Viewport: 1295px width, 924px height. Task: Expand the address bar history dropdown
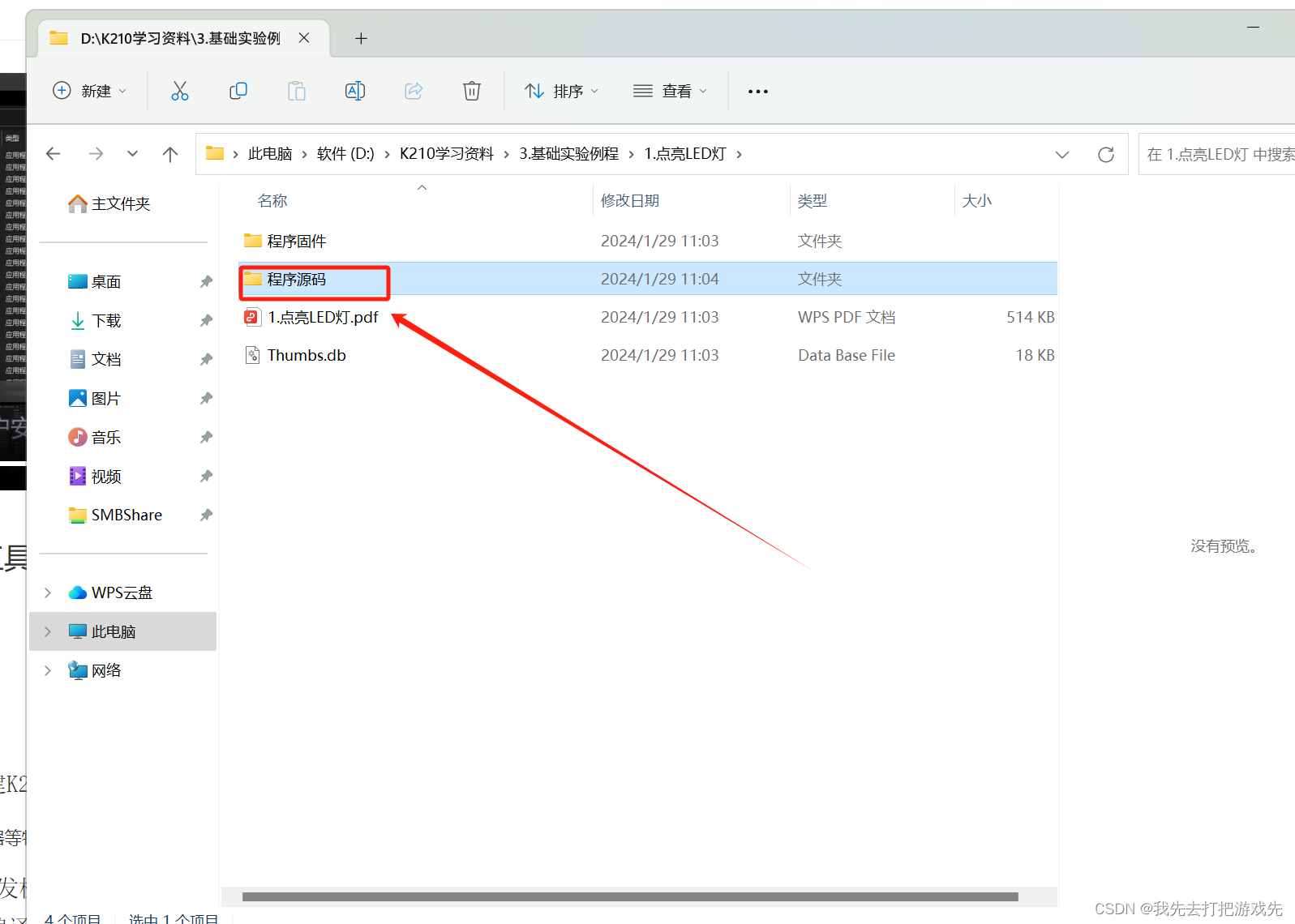point(1062,154)
